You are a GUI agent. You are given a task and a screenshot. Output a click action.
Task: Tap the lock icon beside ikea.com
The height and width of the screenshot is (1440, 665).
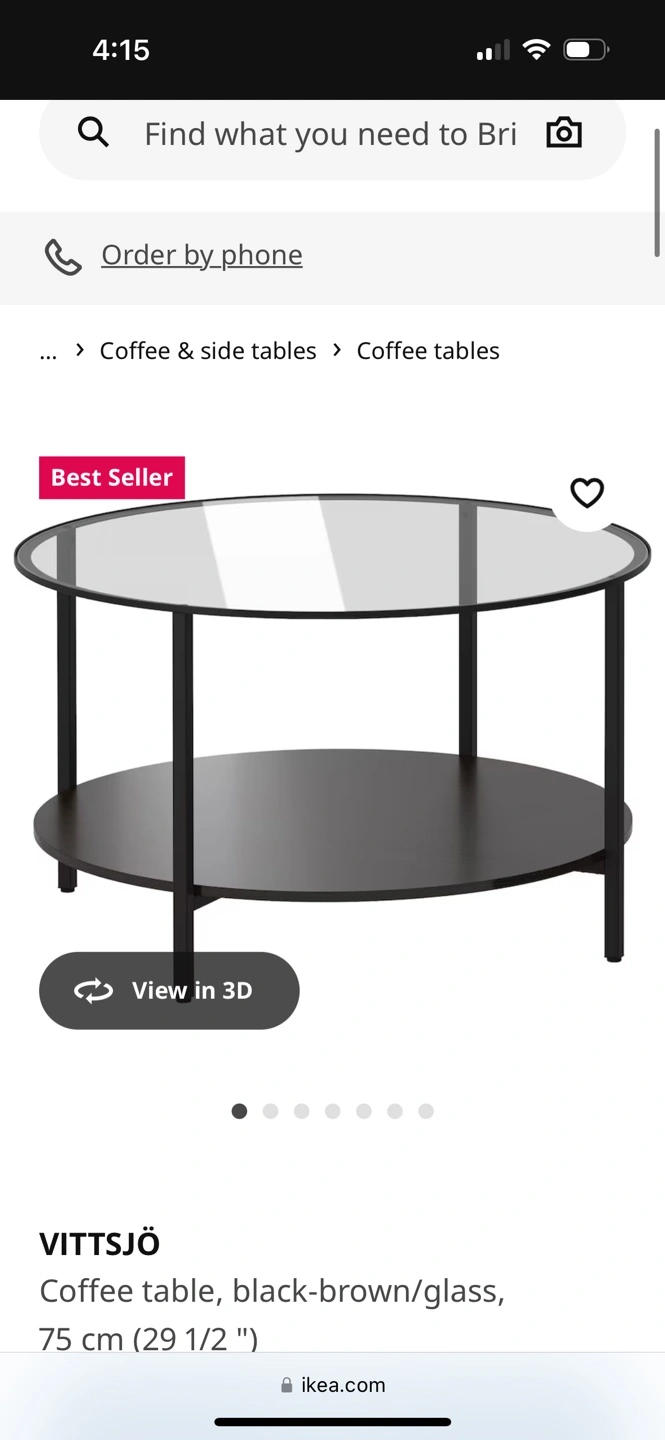click(x=287, y=1385)
